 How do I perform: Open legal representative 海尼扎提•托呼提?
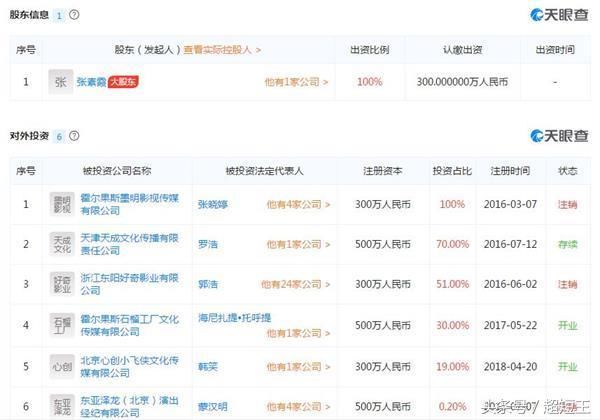pyautogui.click(x=234, y=318)
